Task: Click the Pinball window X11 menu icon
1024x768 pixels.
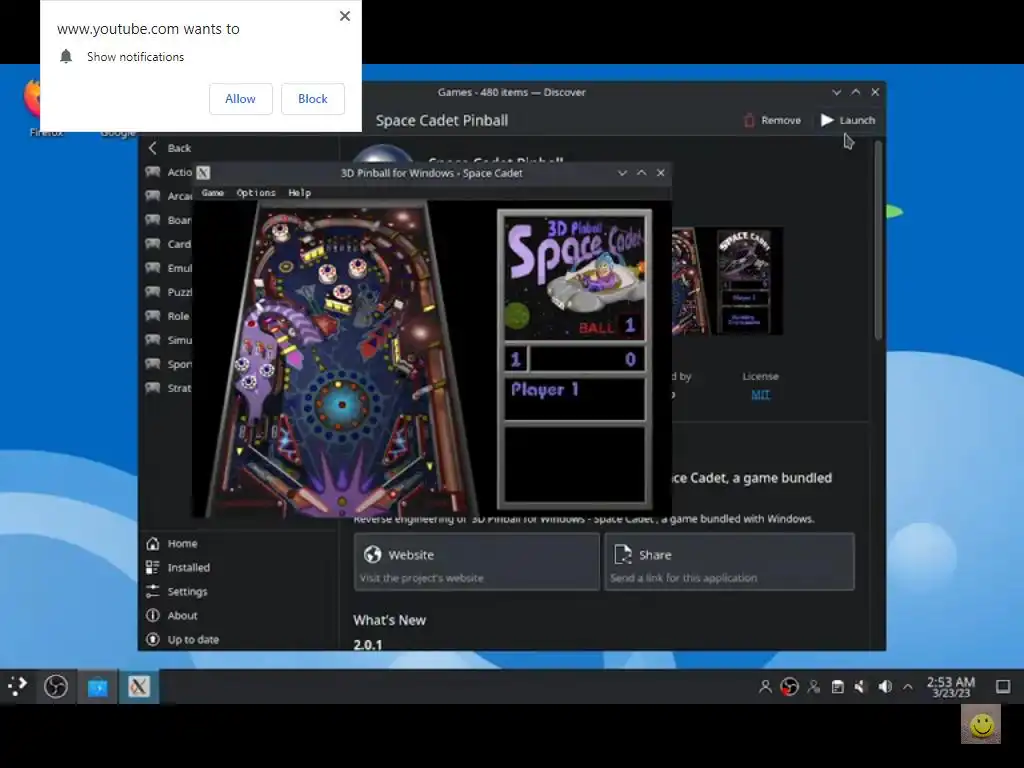Action: (203, 172)
